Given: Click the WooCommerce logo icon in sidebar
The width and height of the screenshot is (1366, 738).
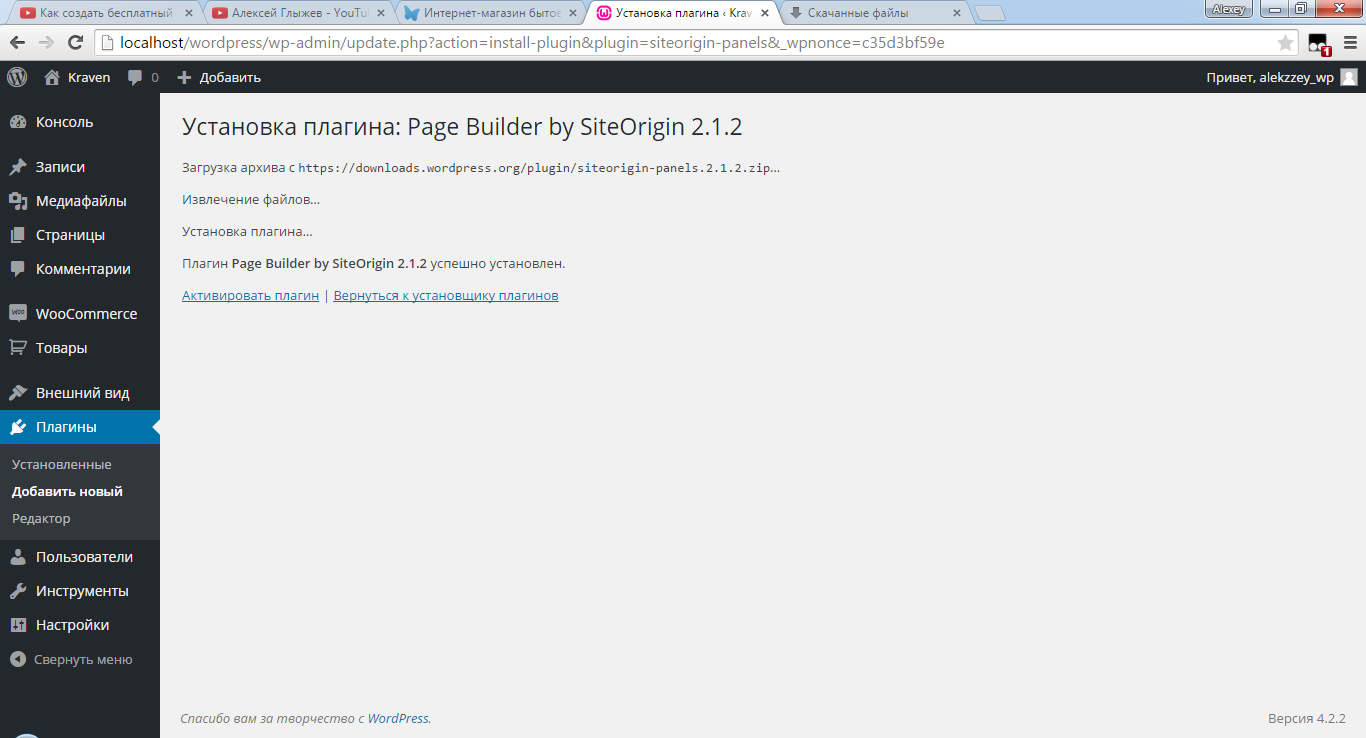Looking at the screenshot, I should [18, 313].
